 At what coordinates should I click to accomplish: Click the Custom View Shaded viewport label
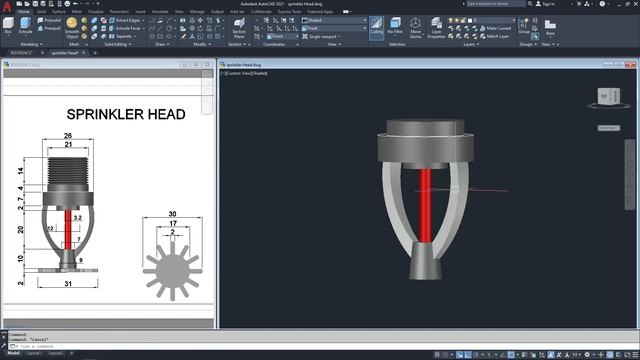click(x=244, y=73)
